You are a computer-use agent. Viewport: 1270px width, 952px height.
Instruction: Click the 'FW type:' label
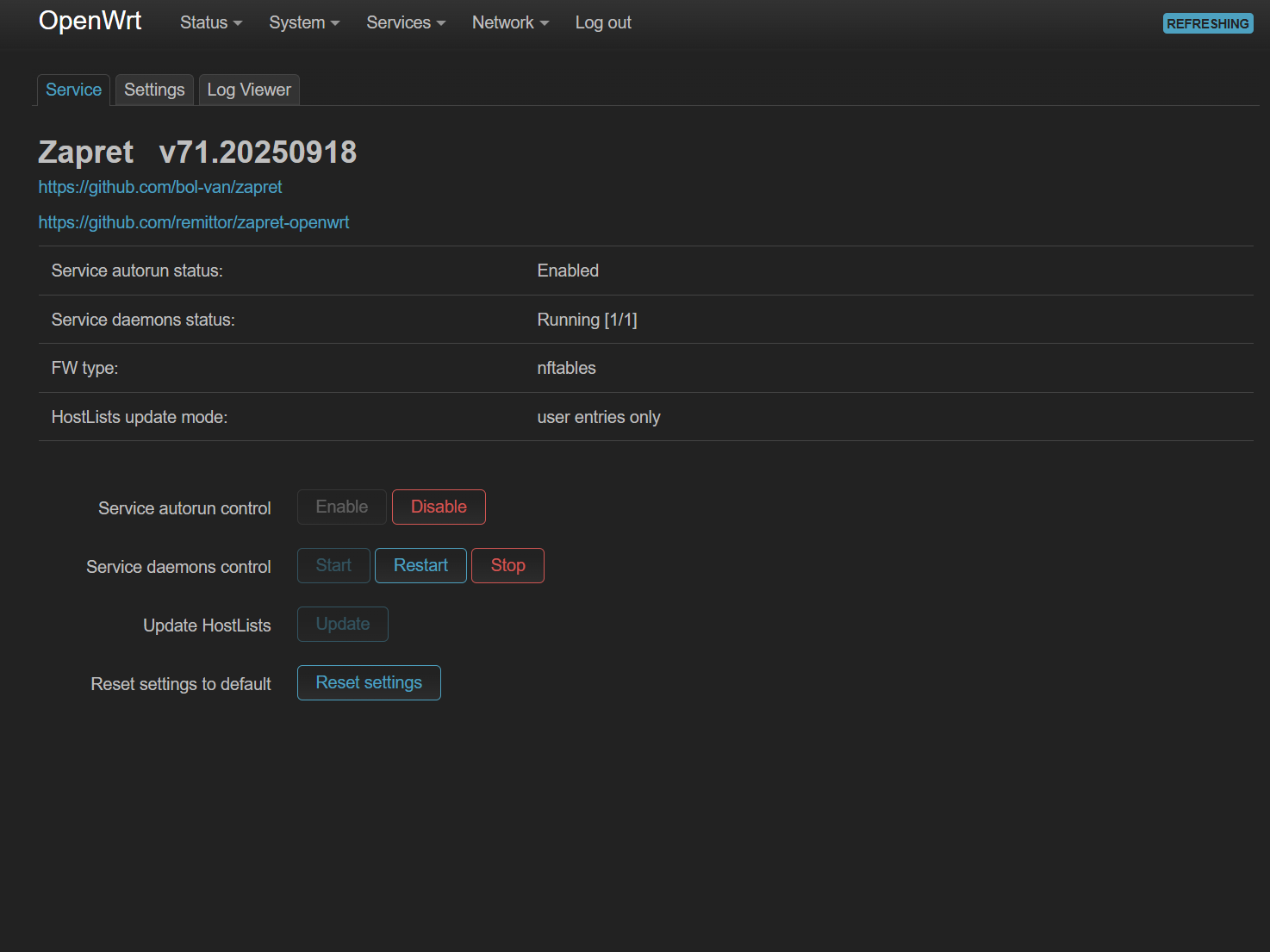coord(84,368)
